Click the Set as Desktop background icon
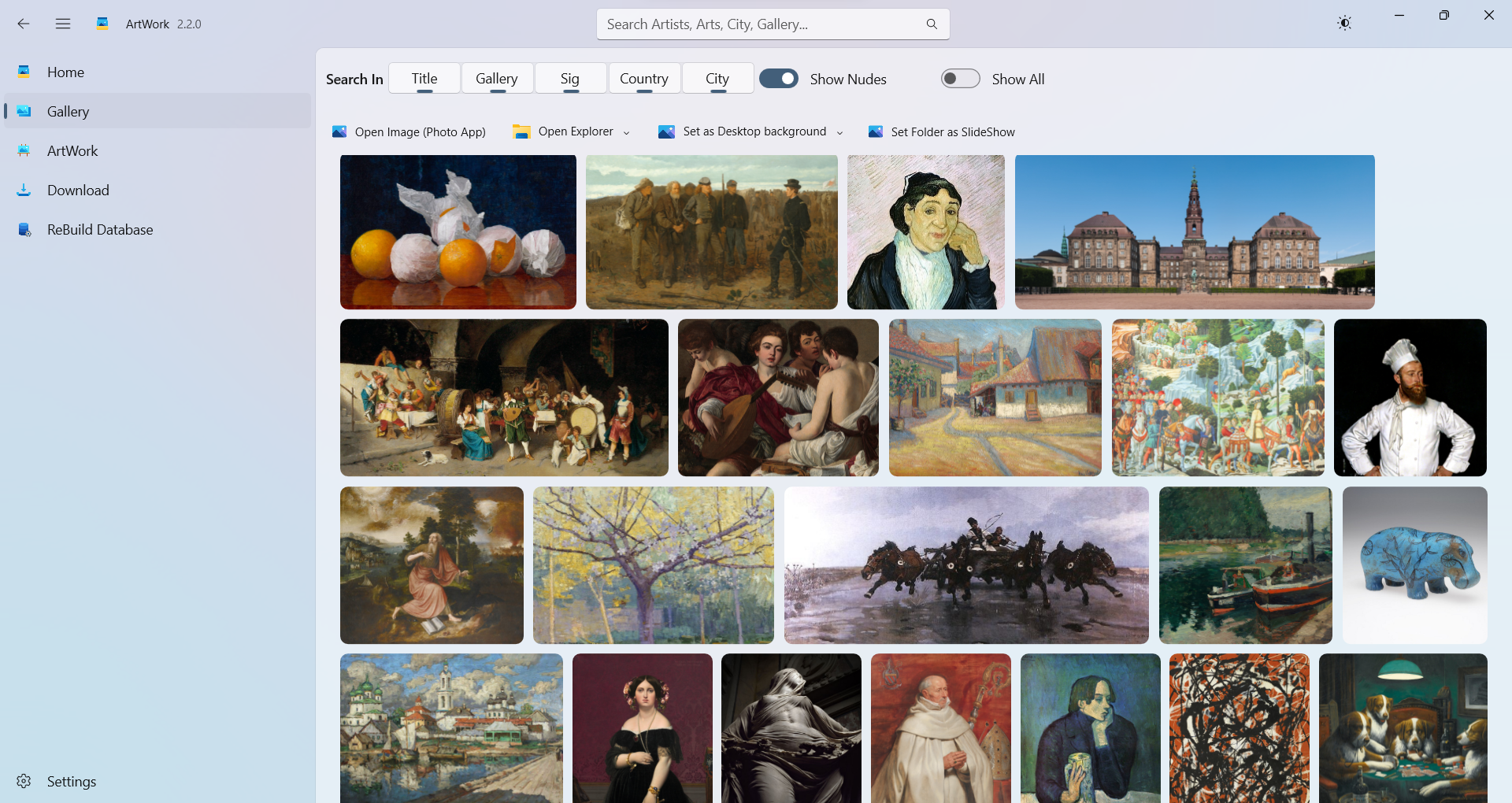Viewport: 1512px width, 803px height. pos(666,131)
